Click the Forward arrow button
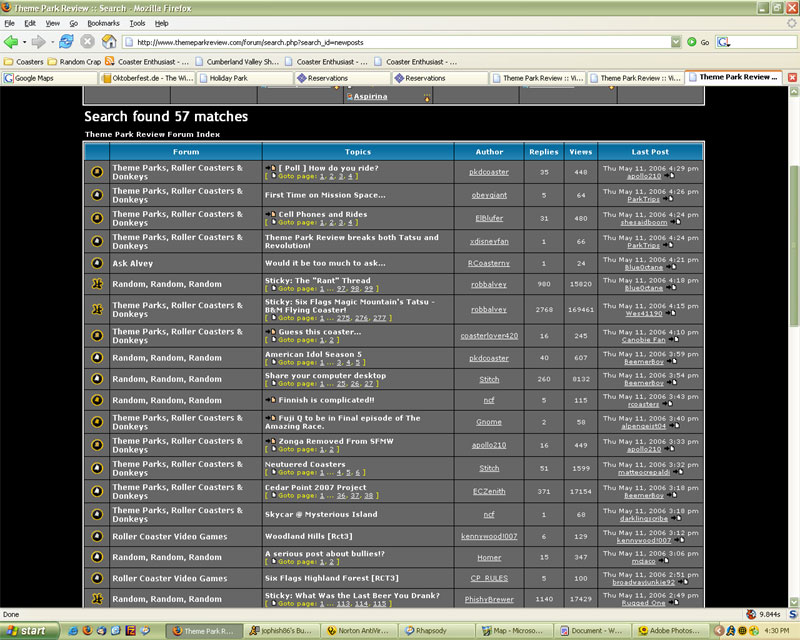 [x=38, y=42]
